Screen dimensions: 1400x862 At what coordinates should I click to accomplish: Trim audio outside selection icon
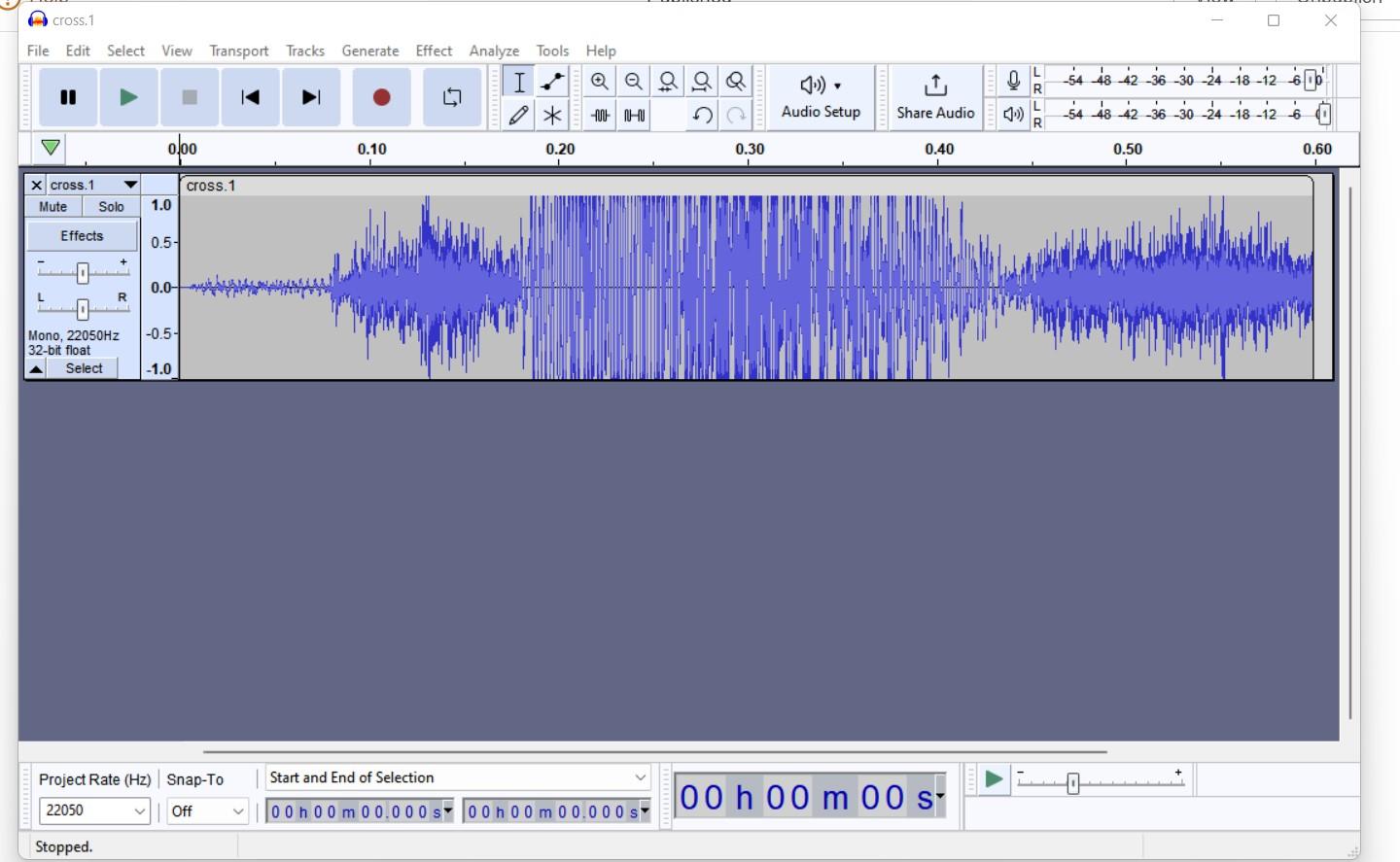coord(600,116)
